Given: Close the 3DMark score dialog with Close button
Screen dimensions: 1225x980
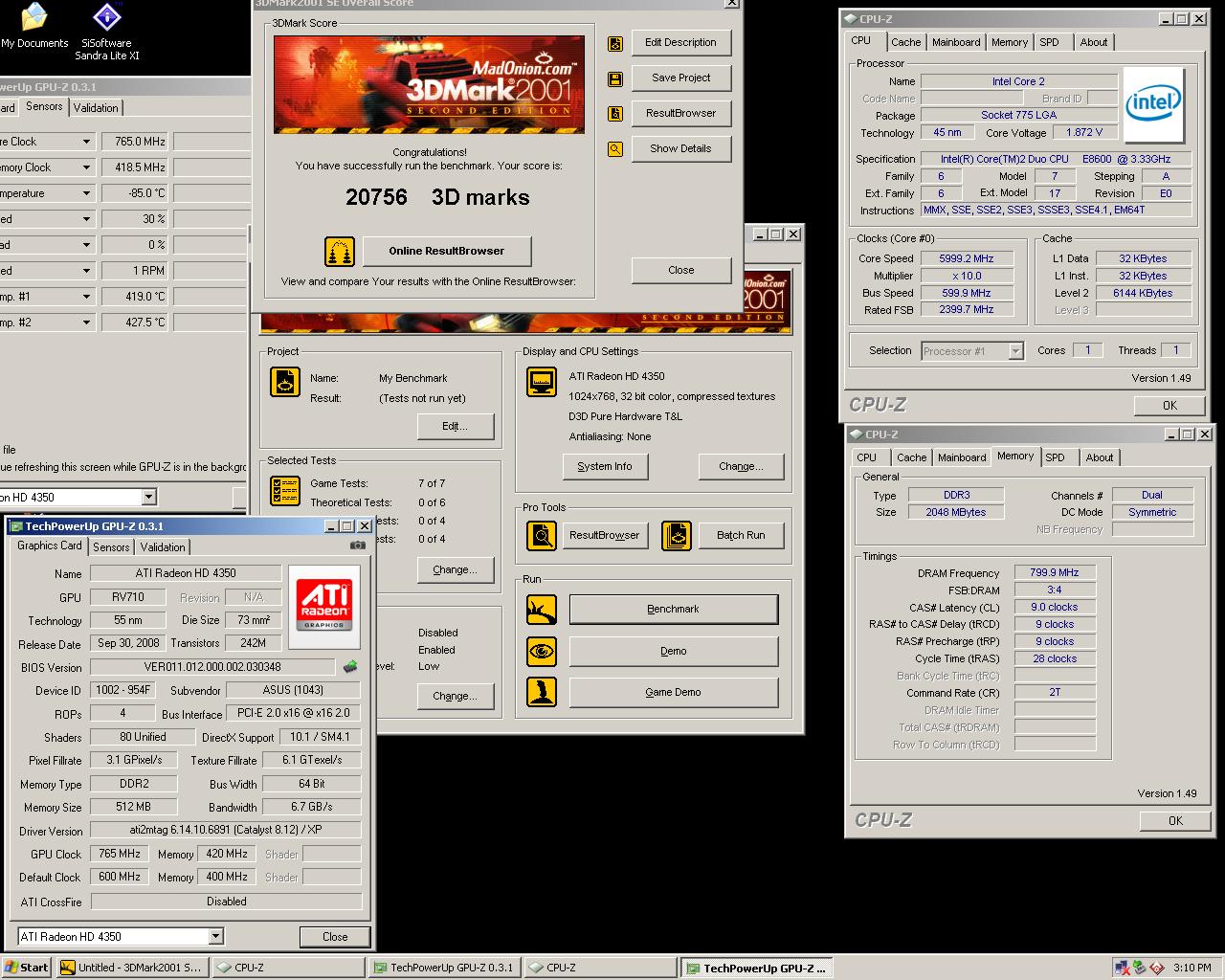Looking at the screenshot, I should pyautogui.click(x=681, y=271).
